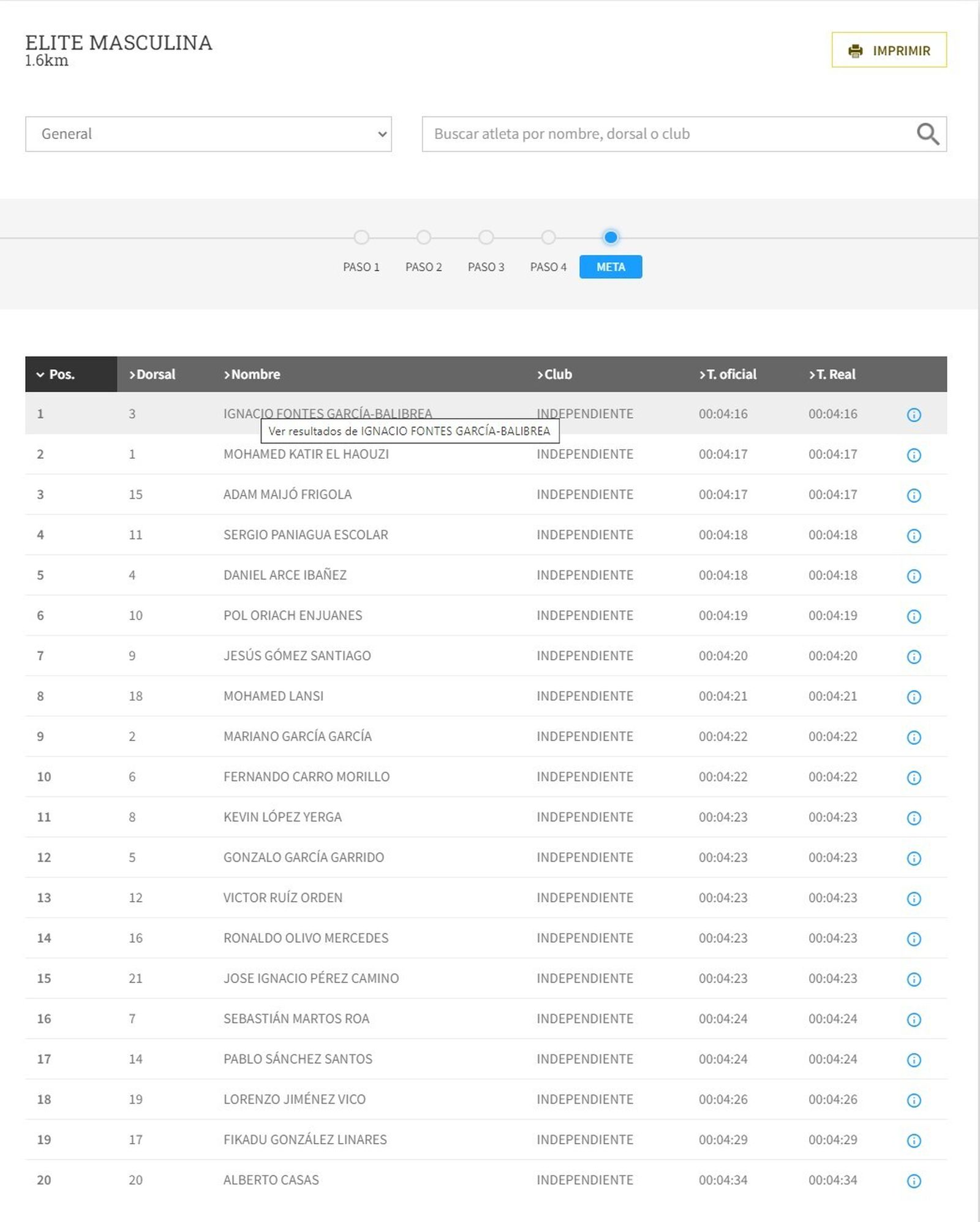Click info icon for Daniel Arce Ibañez
Image resolution: width=980 pixels, height=1222 pixels.
pos(913,576)
